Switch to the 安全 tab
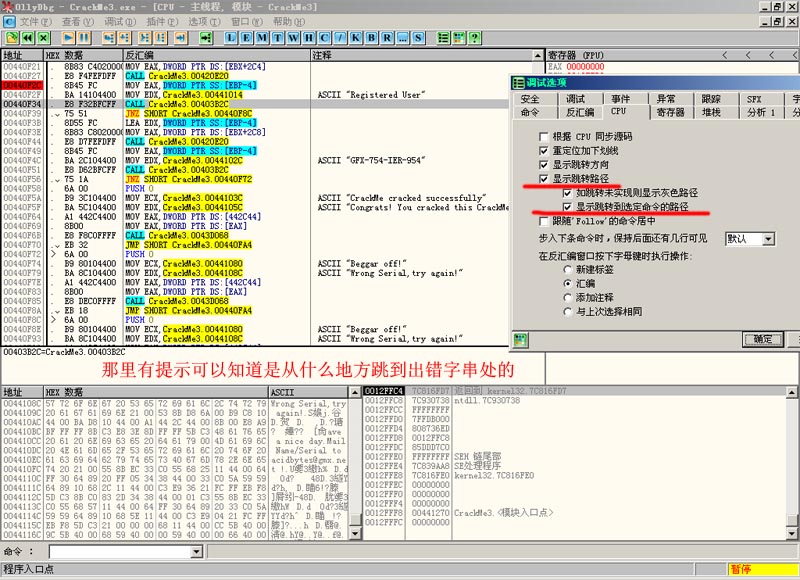Image resolution: width=800 pixels, height=580 pixels. point(530,99)
